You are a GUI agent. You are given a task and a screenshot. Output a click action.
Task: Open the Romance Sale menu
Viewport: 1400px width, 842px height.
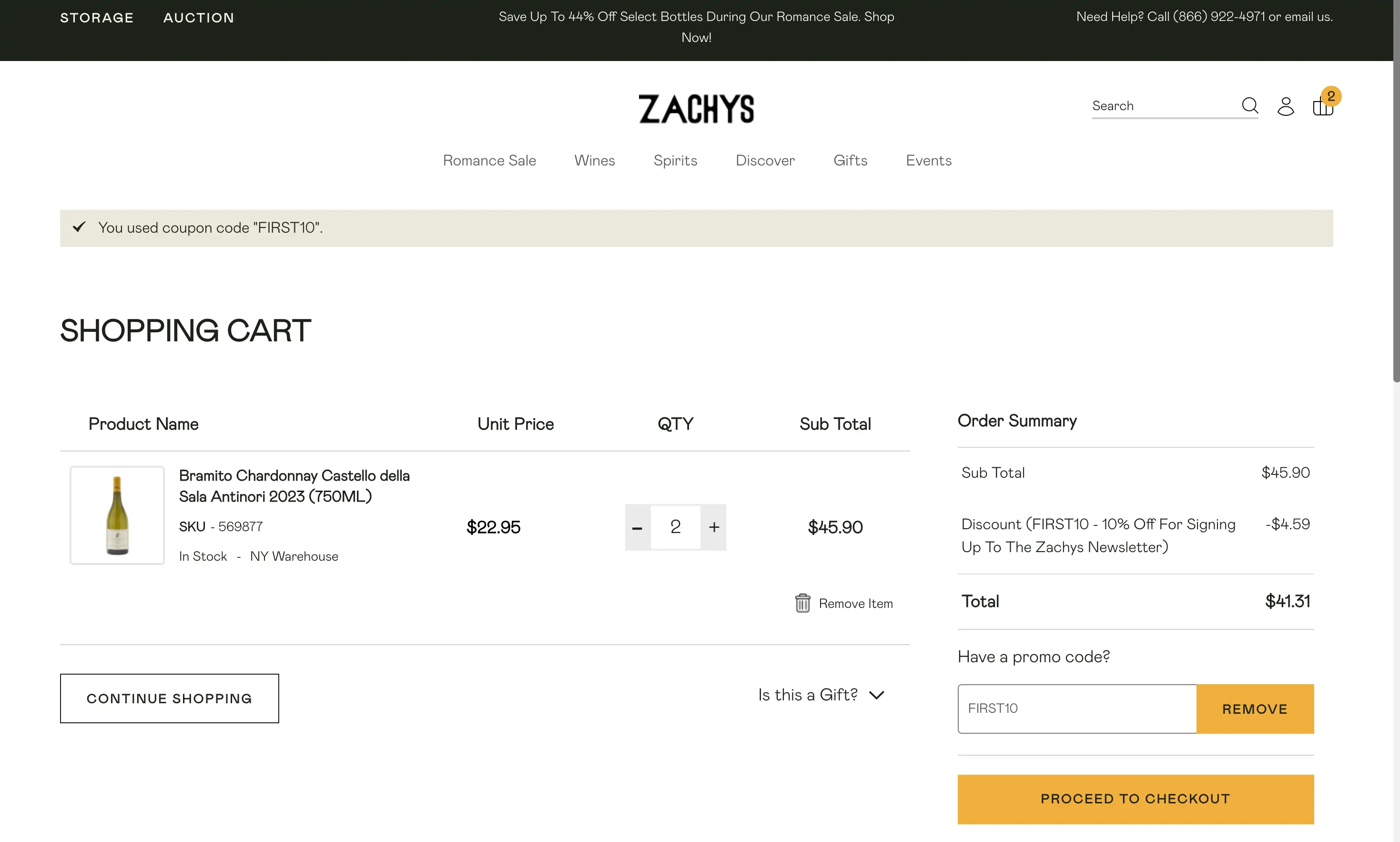[489, 161]
